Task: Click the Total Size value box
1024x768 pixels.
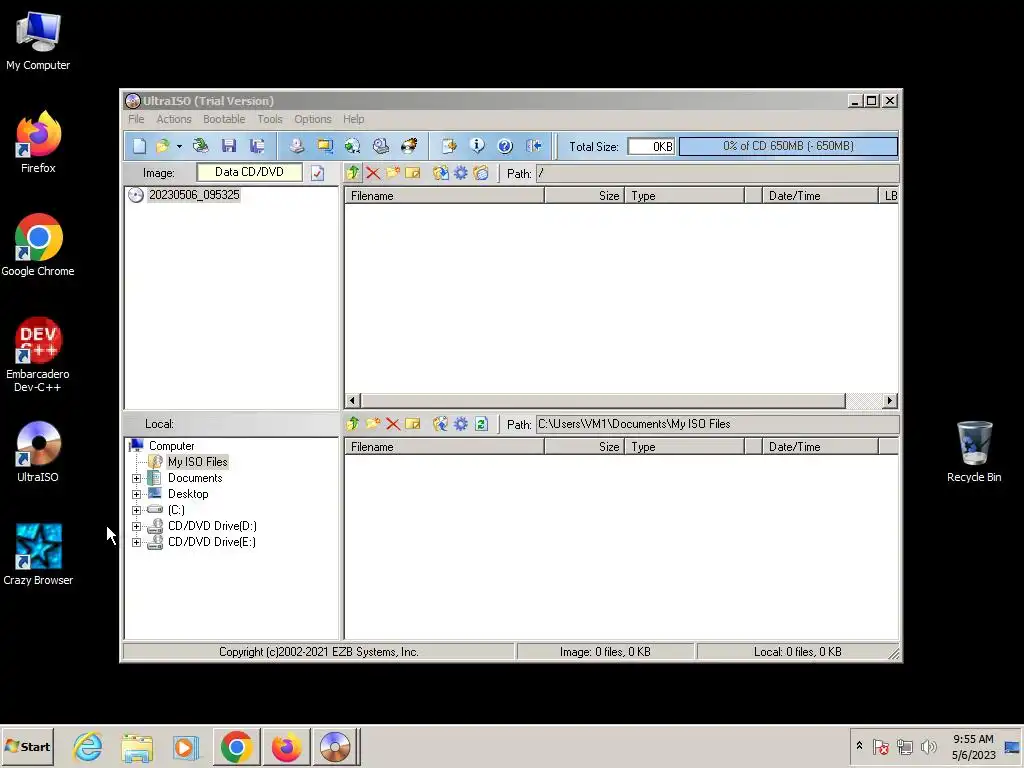Action: [651, 146]
